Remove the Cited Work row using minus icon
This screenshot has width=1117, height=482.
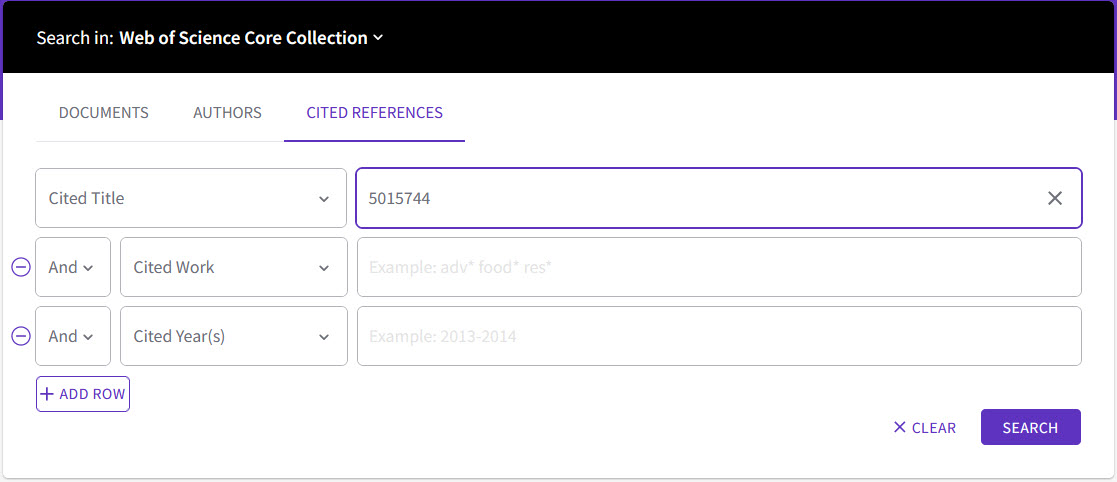[x=21, y=267]
